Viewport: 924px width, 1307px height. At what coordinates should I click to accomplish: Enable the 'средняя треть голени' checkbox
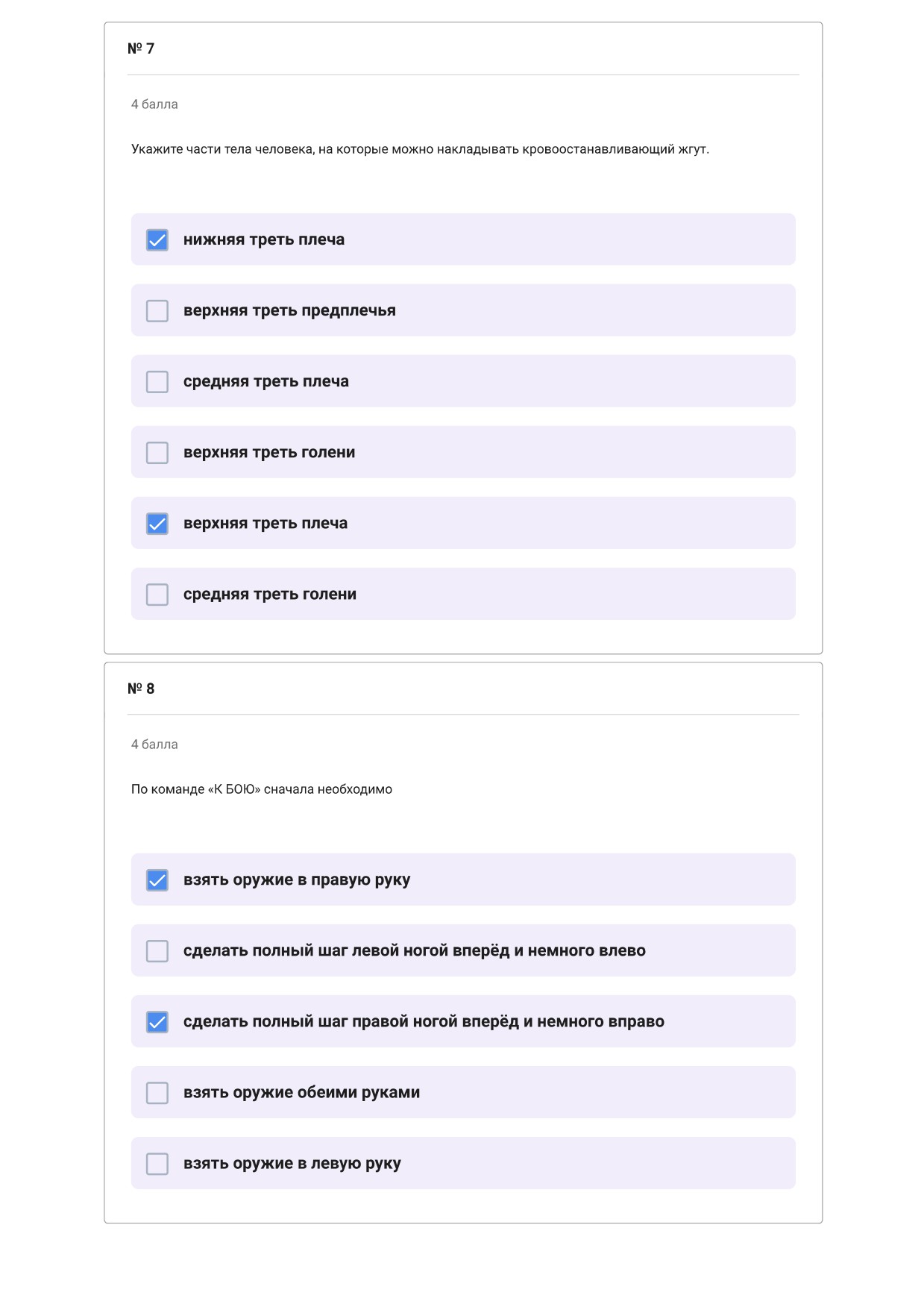pyautogui.click(x=157, y=594)
